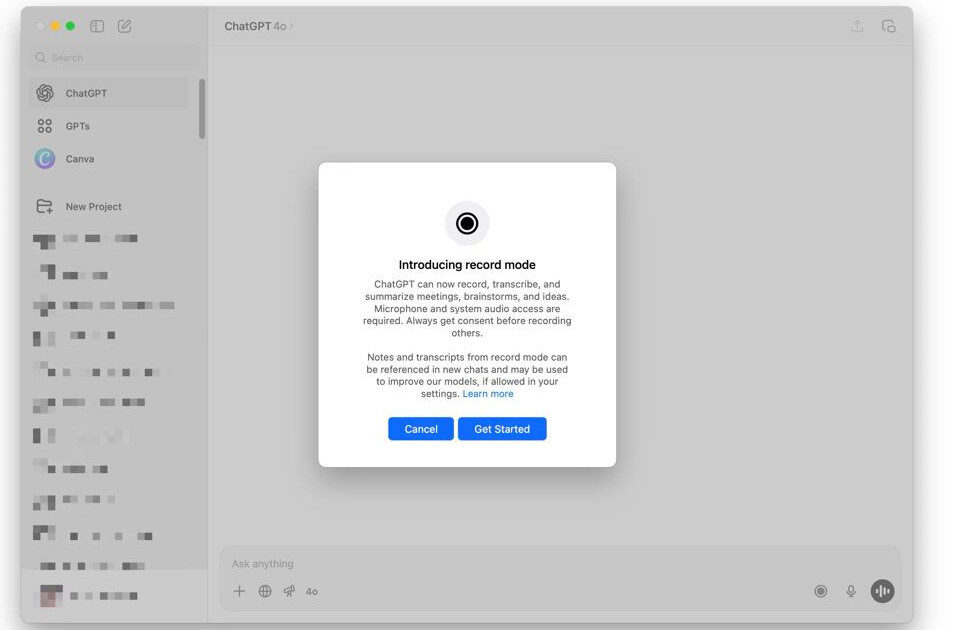The image size is (960, 630).
Task: Open the Canva app icon
Action: tap(45, 159)
